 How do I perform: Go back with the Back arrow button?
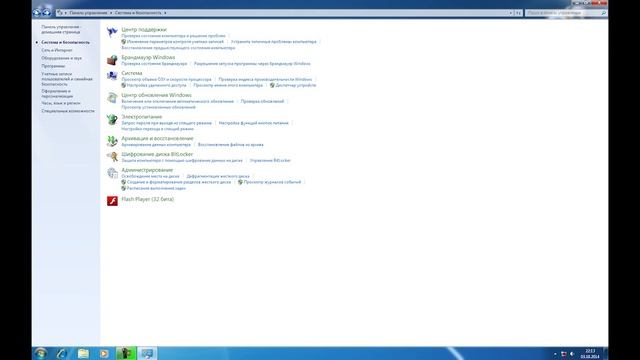tap(37, 13)
